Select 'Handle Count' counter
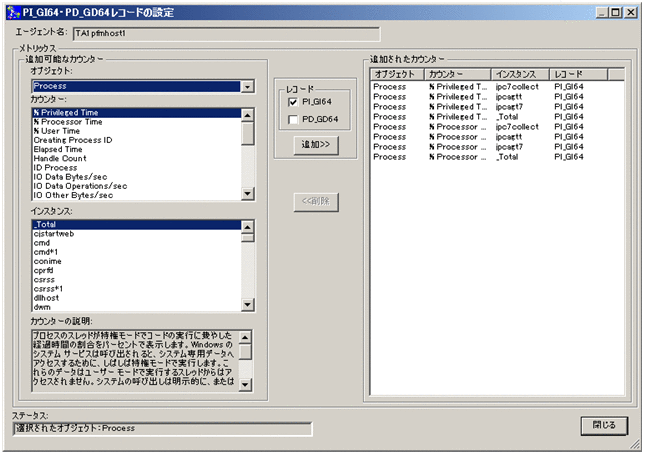645x455 pixels. [x=137, y=158]
